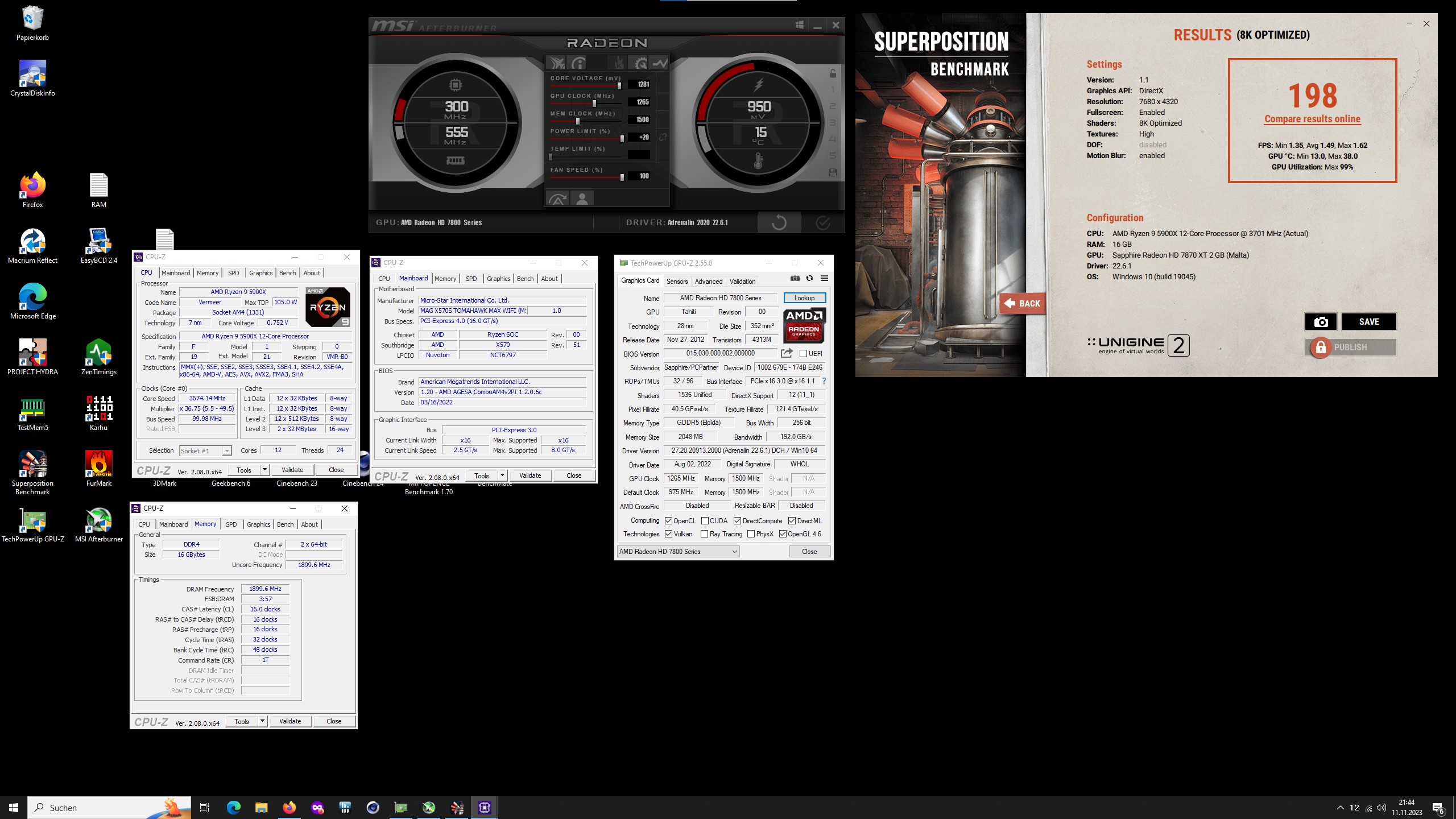
Task: Open Bench tab in CPU-Z Mainboard window
Action: tap(526, 279)
